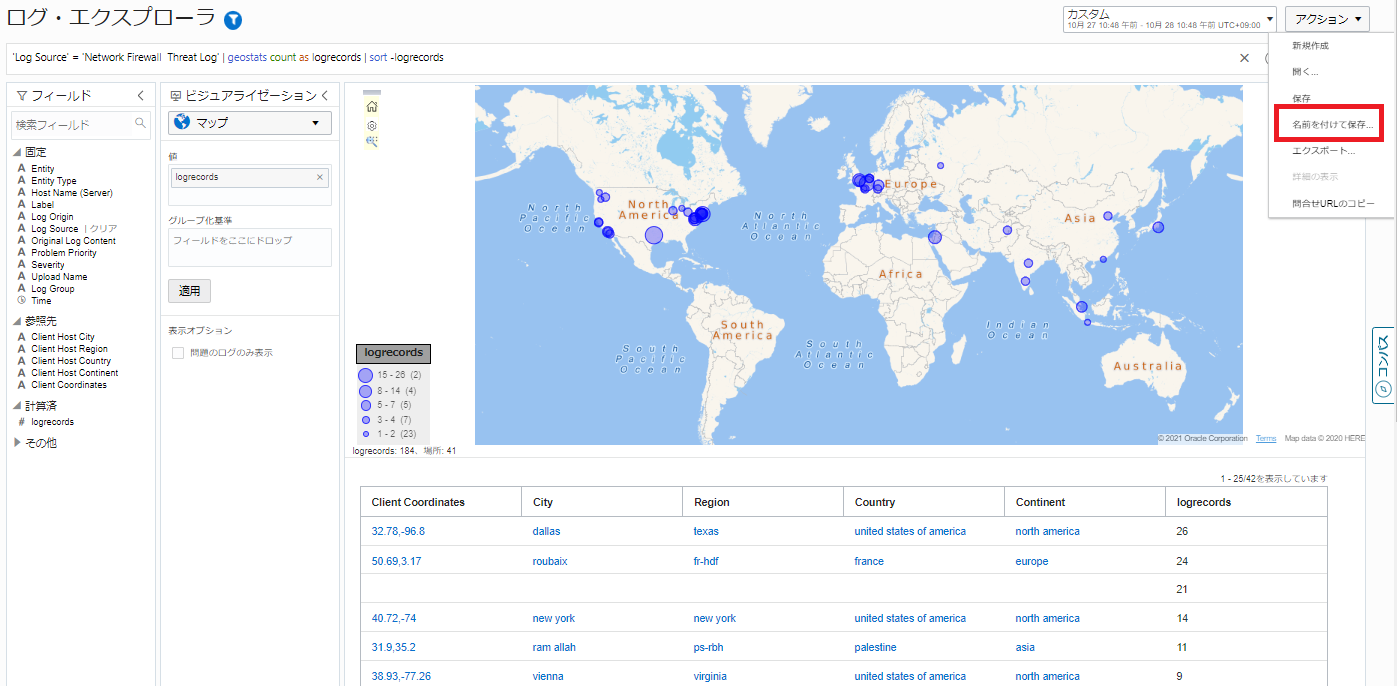This screenshot has height=686, width=1397.
Task: Select 問合せURLのコピー menu entry
Action: [1333, 203]
